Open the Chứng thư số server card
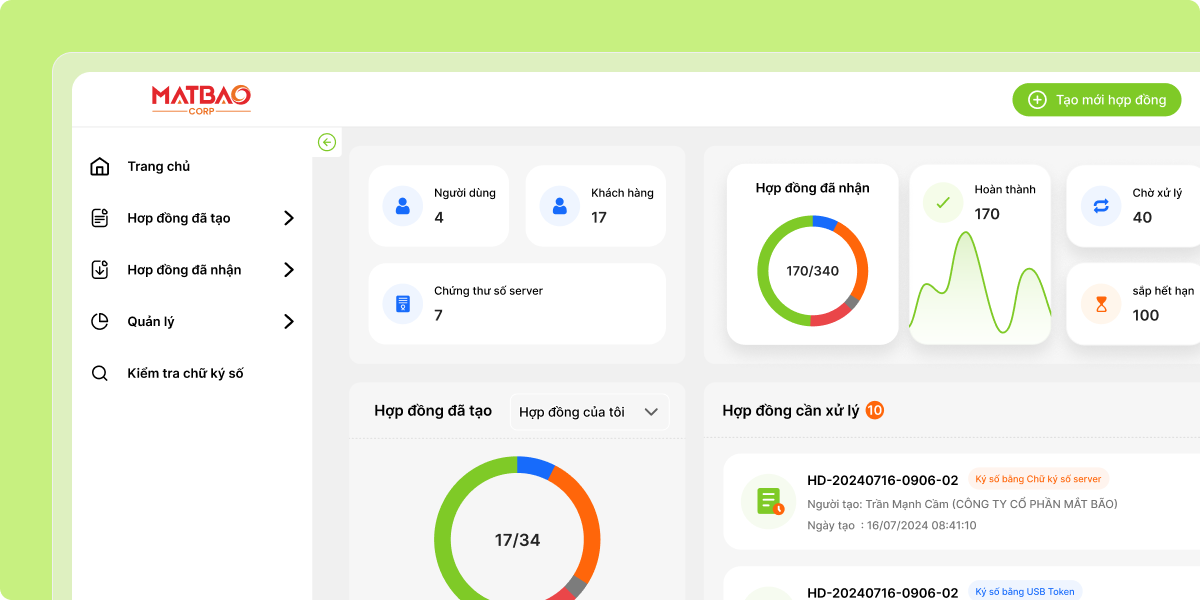This screenshot has height=600, width=1200. pyautogui.click(x=517, y=303)
